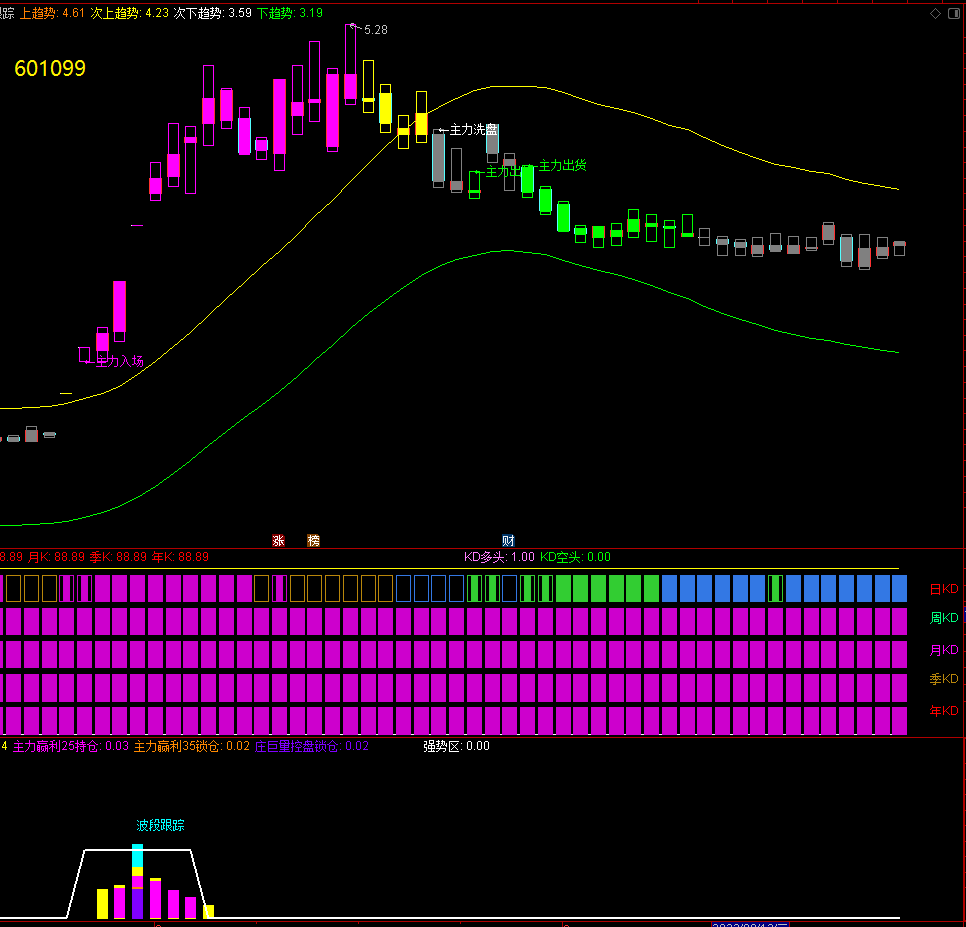
Task: Click the 5.28 high price label
Action: [x=376, y=30]
